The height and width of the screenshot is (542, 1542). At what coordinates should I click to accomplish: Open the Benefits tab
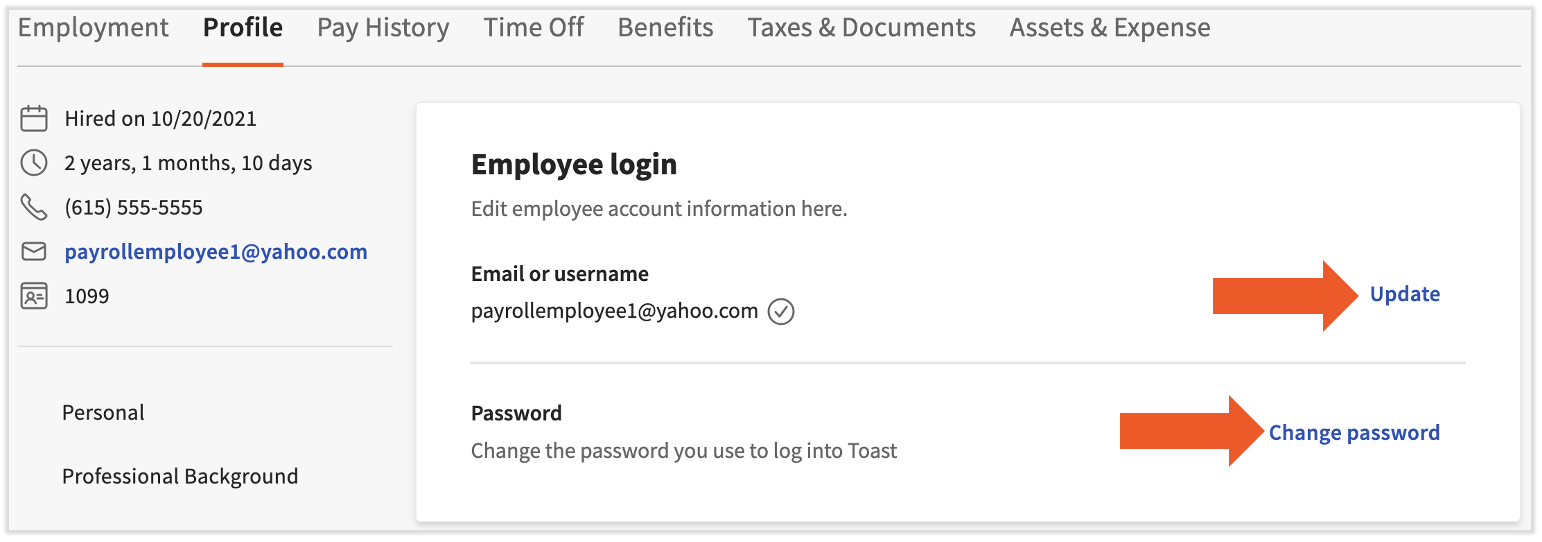pyautogui.click(x=666, y=28)
